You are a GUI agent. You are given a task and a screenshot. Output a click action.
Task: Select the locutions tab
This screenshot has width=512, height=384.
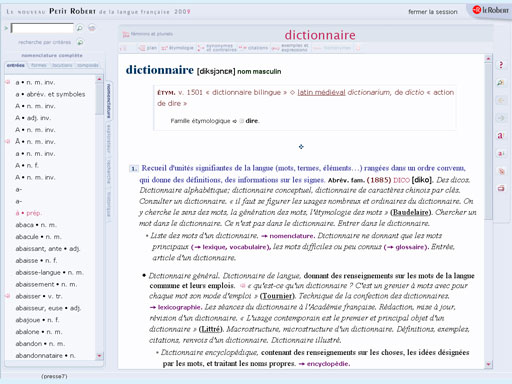(62, 65)
